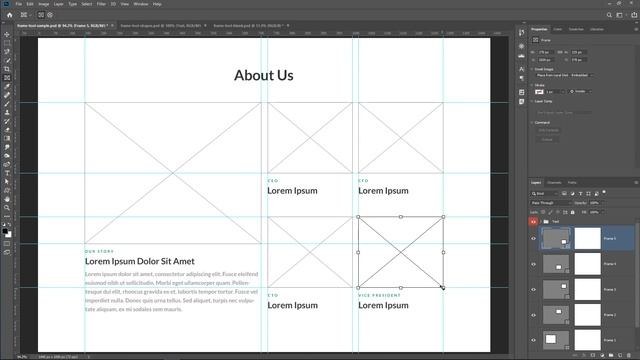This screenshot has width=640, height=360.
Task: Open the Place from Local Disk dropdown
Action: pos(564,75)
